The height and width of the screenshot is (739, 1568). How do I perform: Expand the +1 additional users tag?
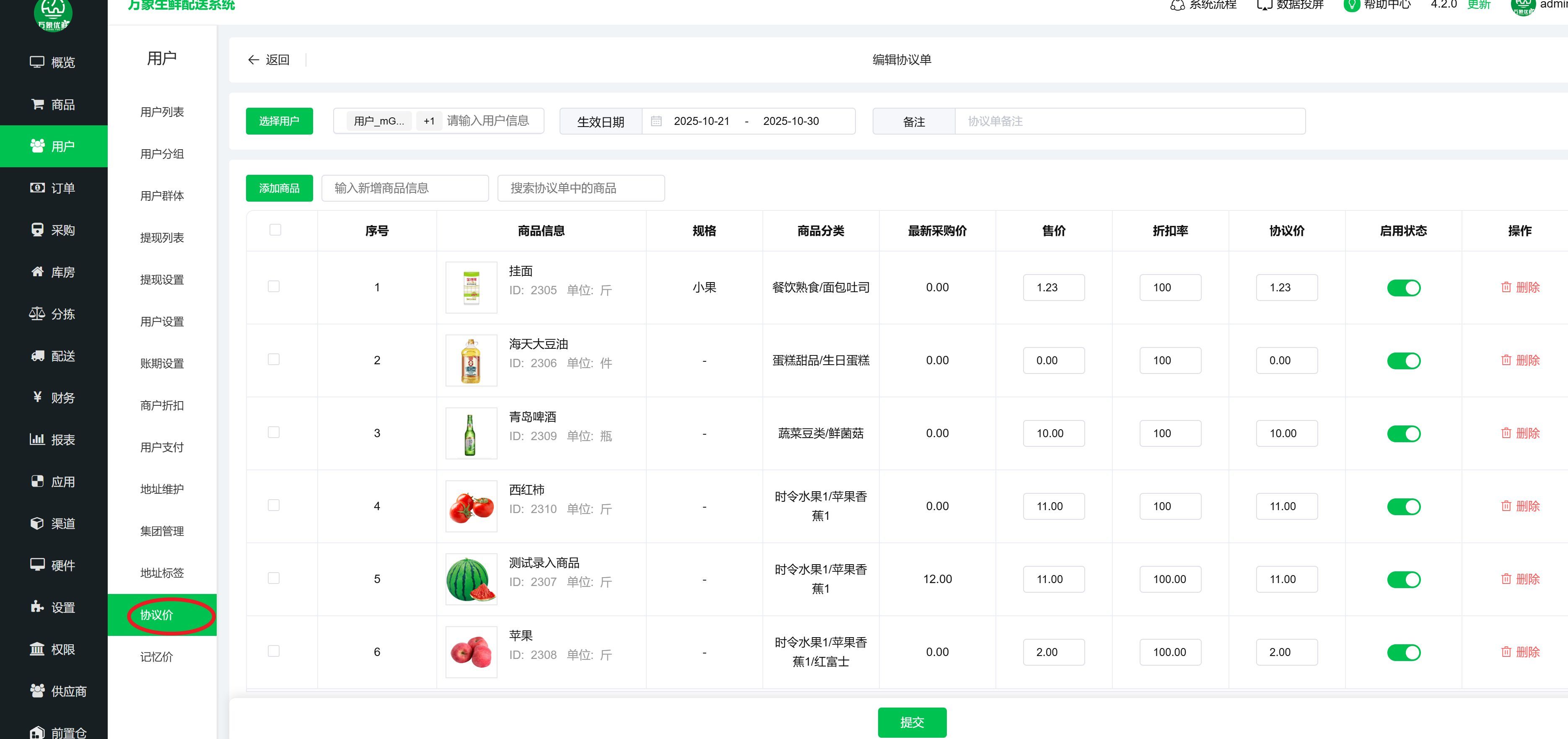pos(429,121)
